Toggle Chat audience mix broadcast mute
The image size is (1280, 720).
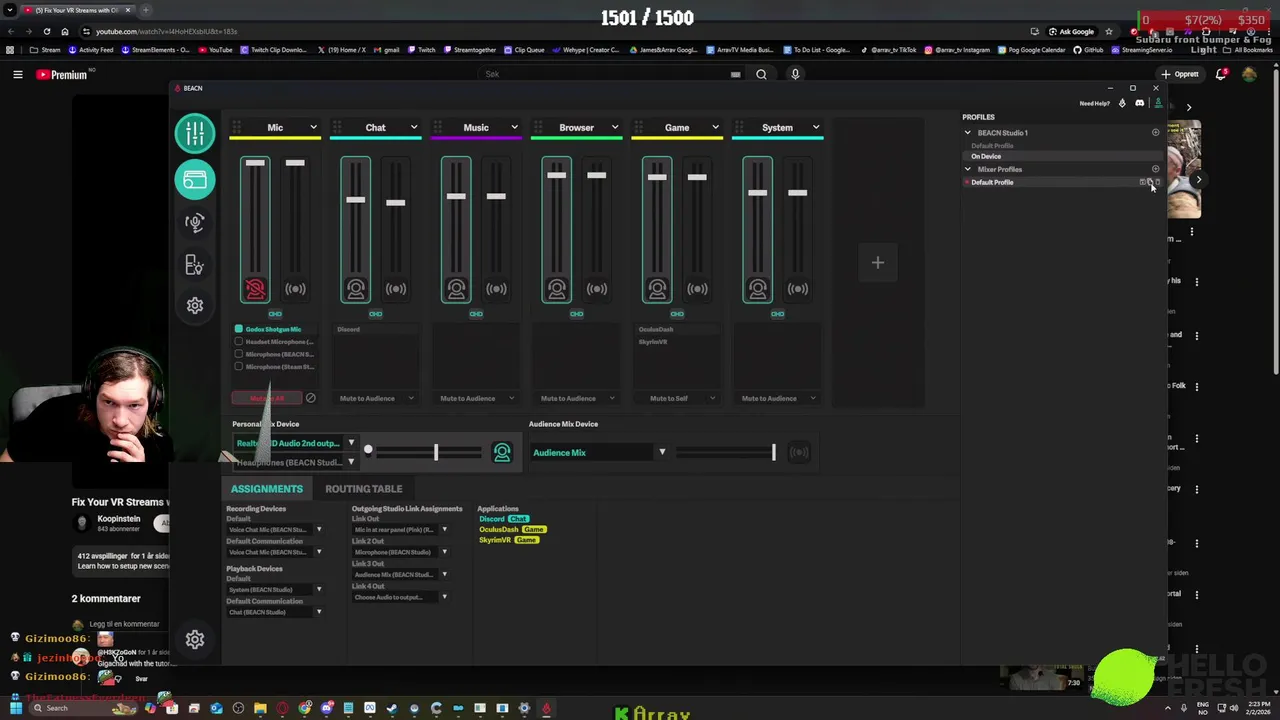396,289
